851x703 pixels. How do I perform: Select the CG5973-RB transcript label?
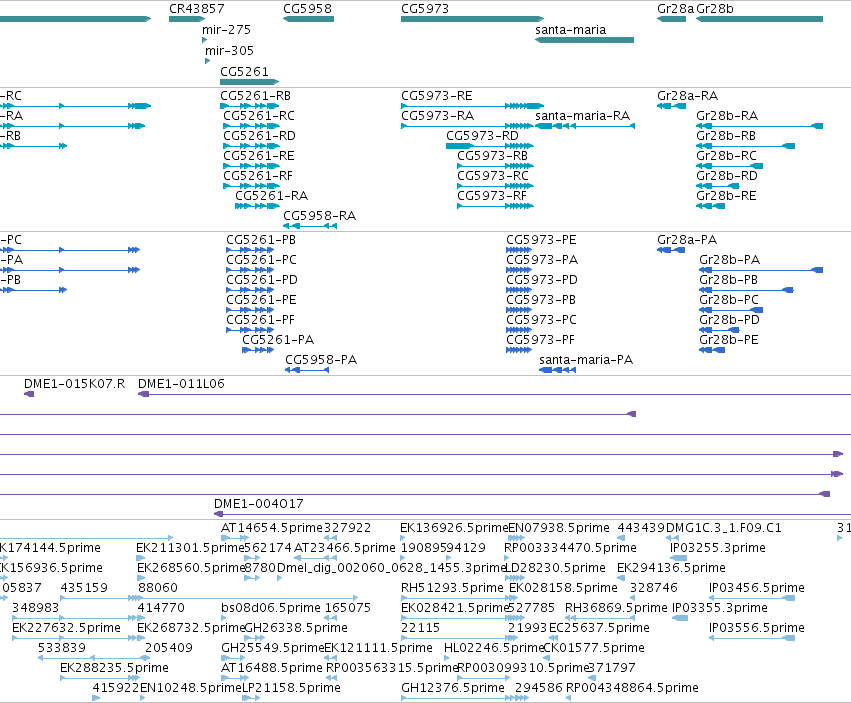pyautogui.click(x=493, y=156)
